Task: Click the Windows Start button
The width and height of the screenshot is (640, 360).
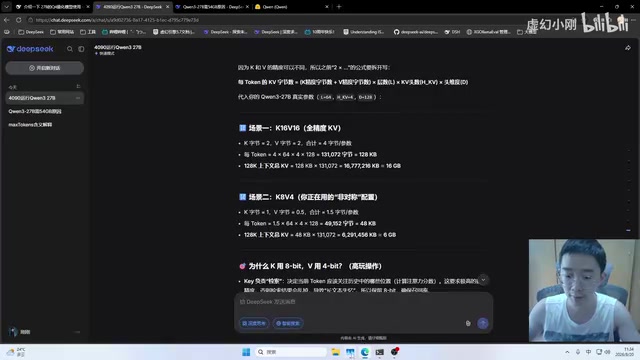Action: tap(246, 352)
